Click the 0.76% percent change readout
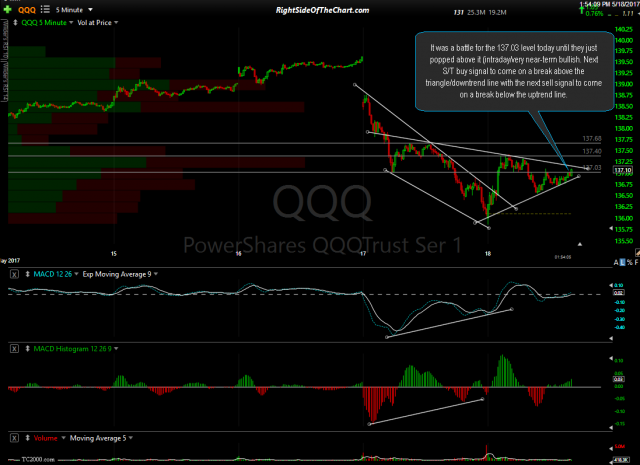 pos(594,13)
